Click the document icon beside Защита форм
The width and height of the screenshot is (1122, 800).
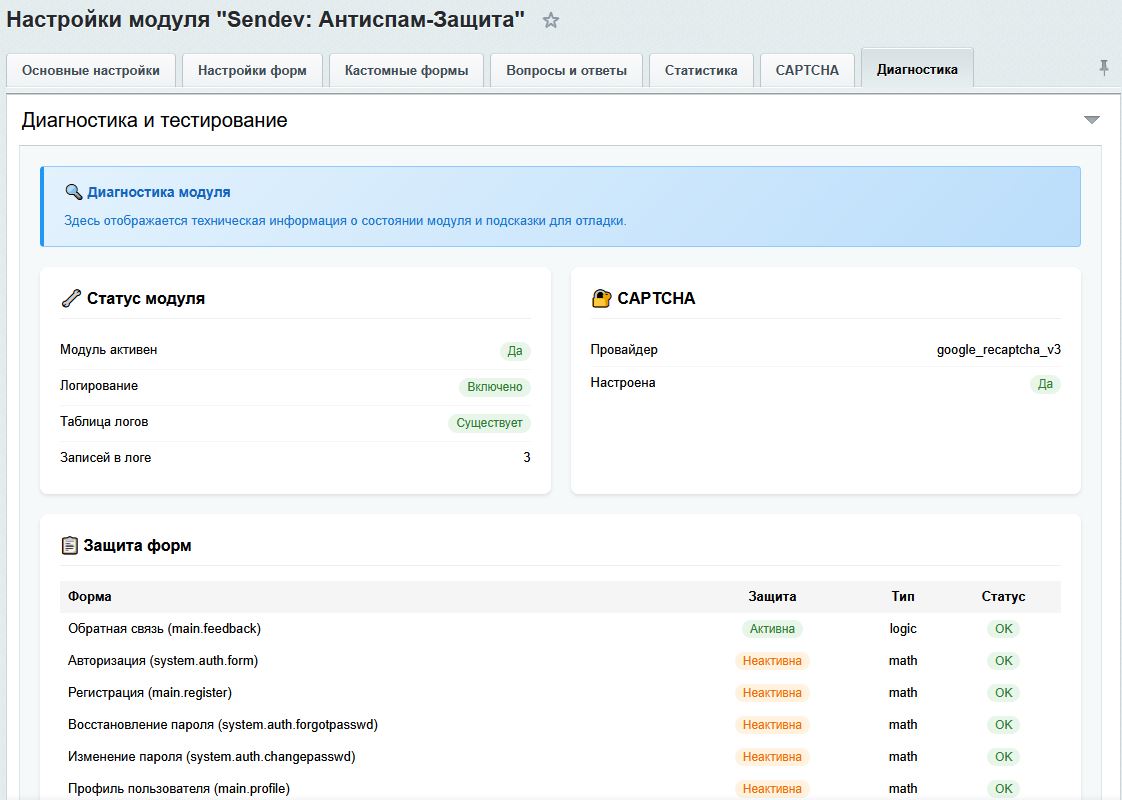pos(69,545)
